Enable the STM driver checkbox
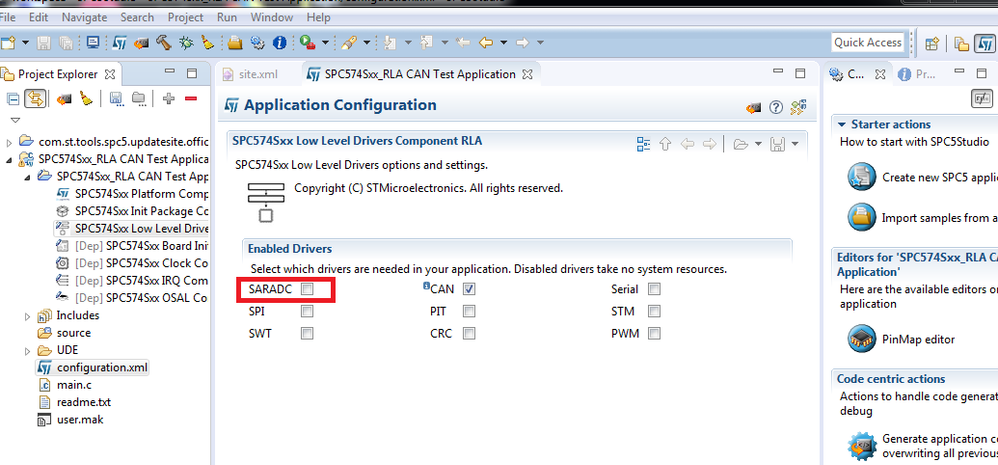Image resolution: width=998 pixels, height=465 pixels. [654, 312]
